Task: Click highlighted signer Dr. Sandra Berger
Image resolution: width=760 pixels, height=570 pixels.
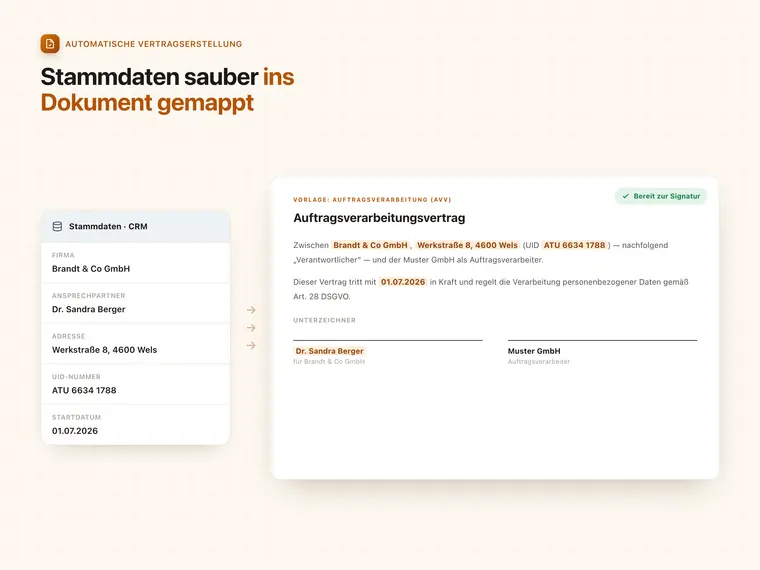Action: (x=330, y=351)
